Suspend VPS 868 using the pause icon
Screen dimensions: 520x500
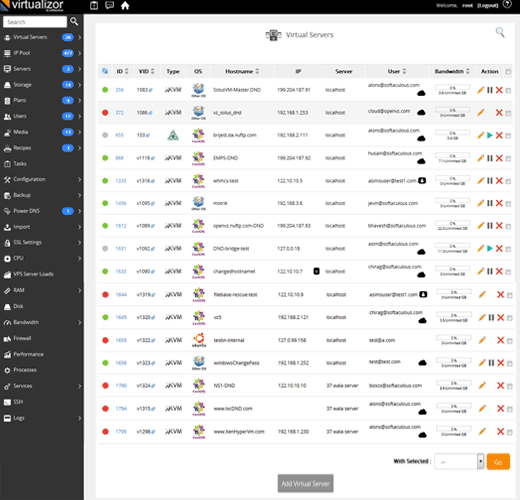[x=490, y=158]
